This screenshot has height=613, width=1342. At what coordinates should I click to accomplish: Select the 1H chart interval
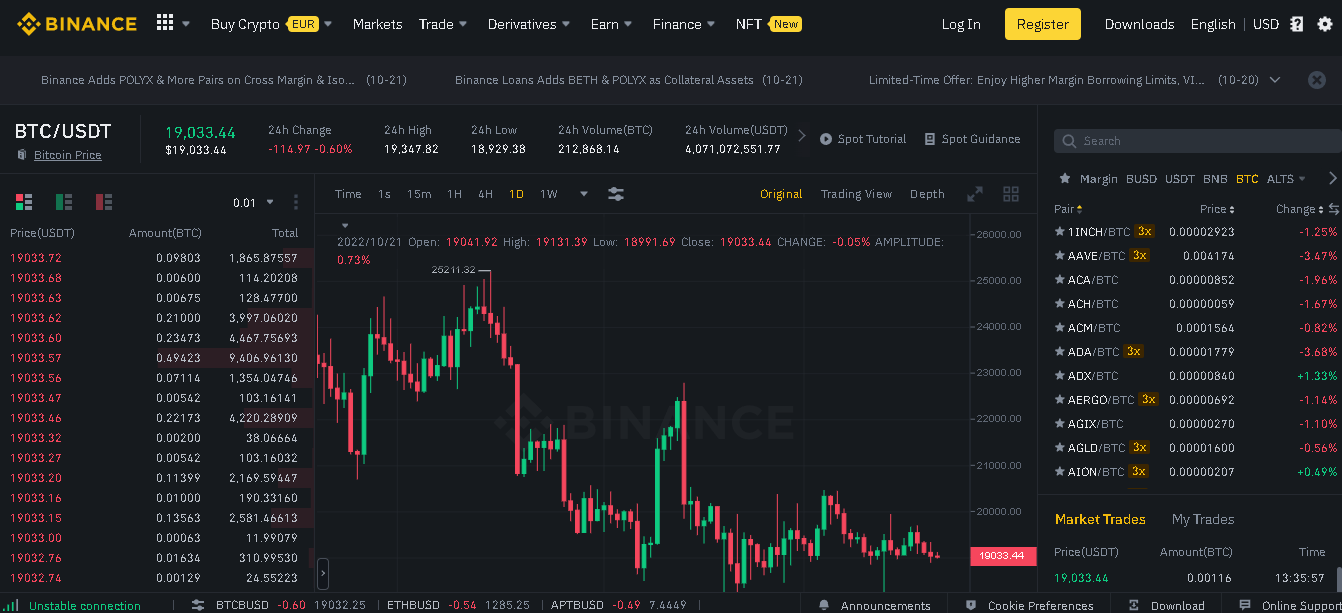tap(454, 194)
